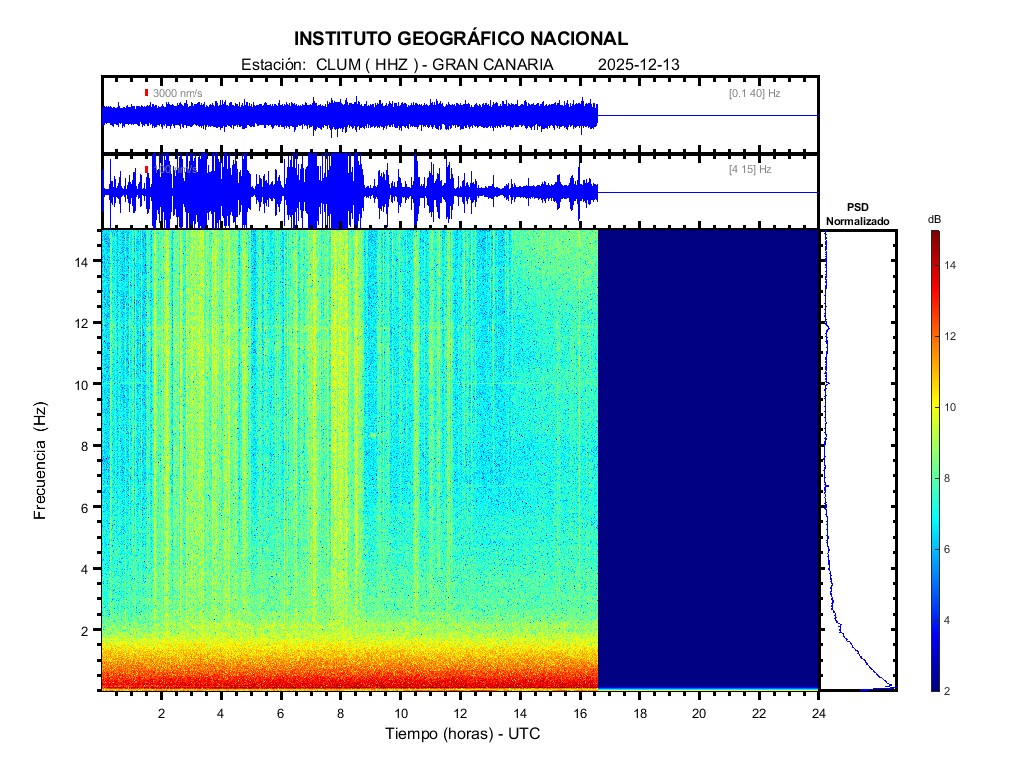Click the 16 hour tick on the time axis

pos(580,713)
